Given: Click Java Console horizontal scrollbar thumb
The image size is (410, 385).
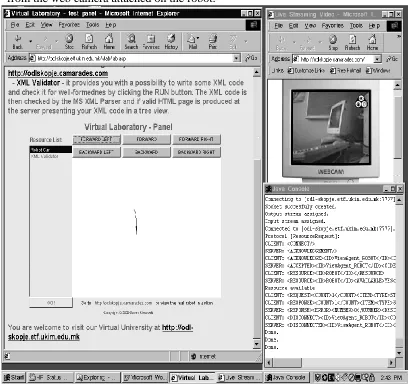Looking at the screenshot, I should click(x=287, y=362).
